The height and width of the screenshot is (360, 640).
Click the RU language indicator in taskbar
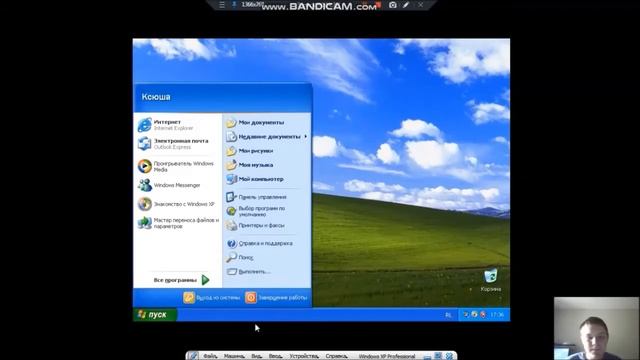(x=449, y=315)
